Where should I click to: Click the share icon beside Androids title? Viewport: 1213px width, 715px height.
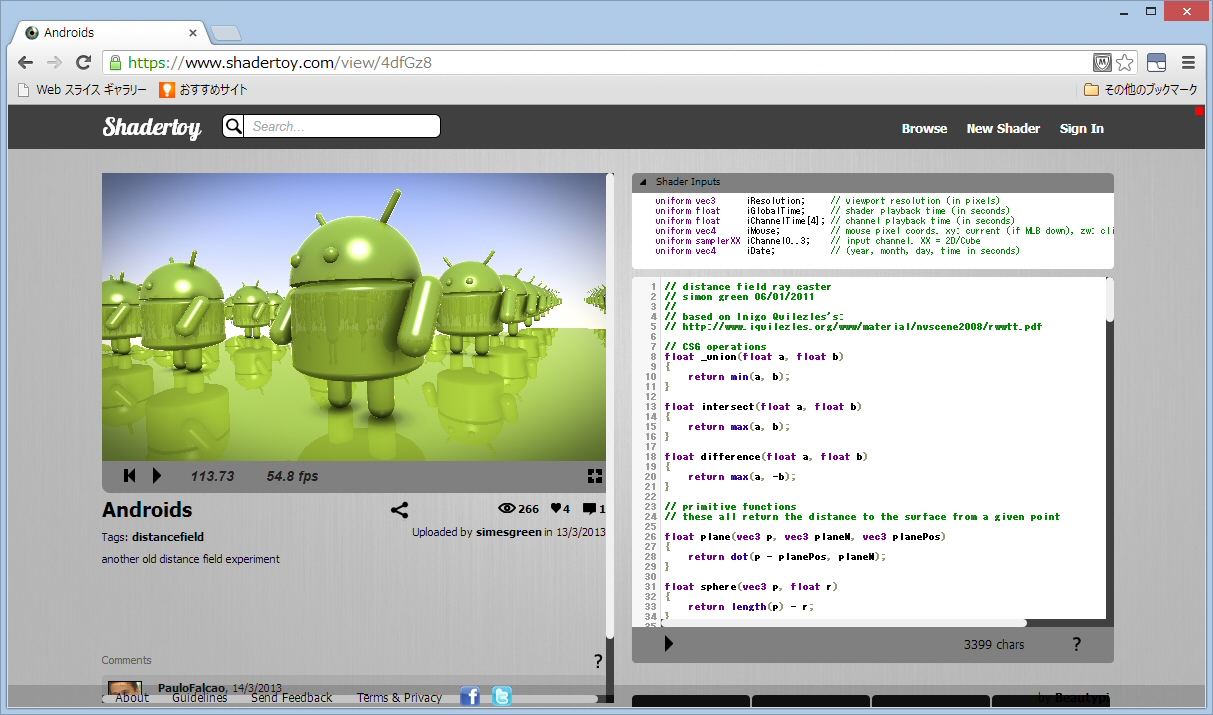tap(399, 510)
